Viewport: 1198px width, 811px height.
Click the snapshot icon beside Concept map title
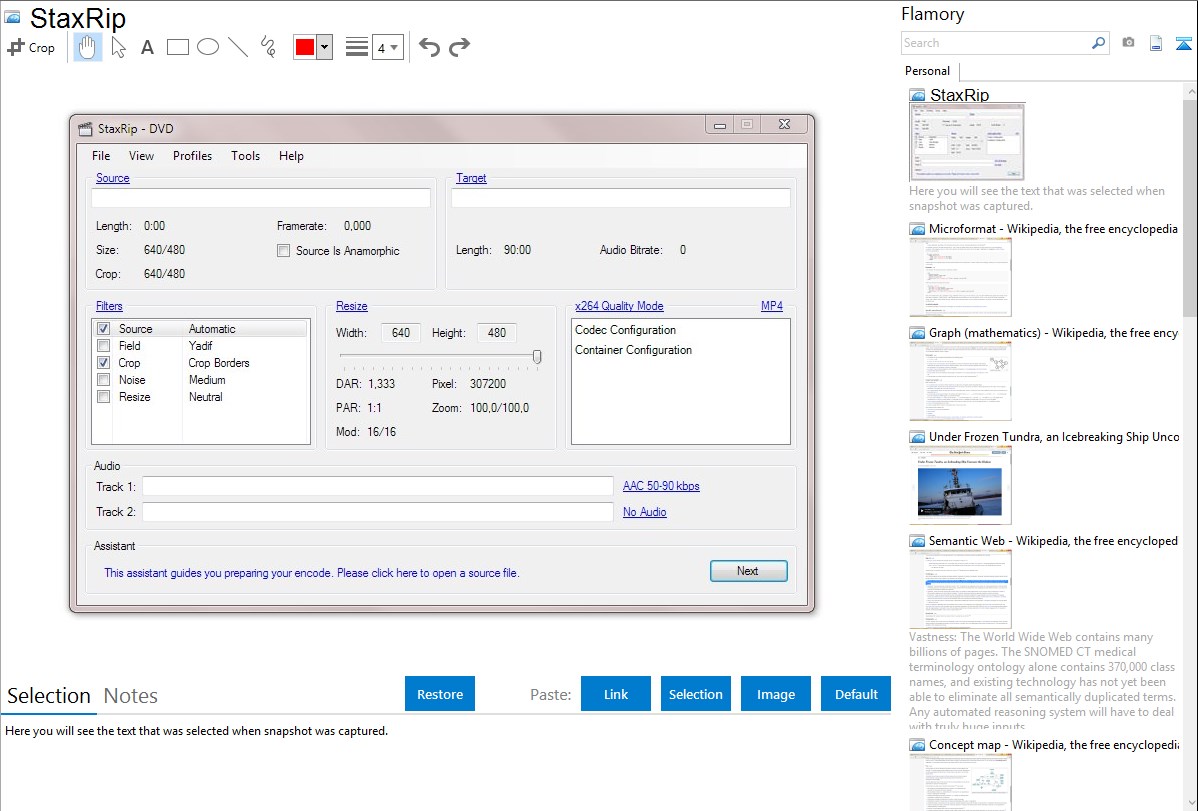point(917,745)
